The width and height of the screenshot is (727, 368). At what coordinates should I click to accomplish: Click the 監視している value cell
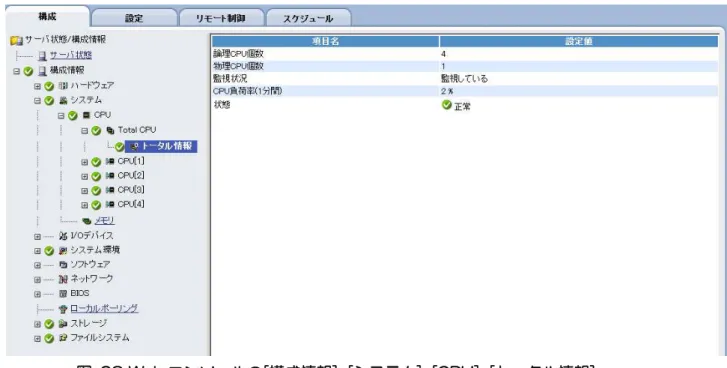[x=464, y=79]
